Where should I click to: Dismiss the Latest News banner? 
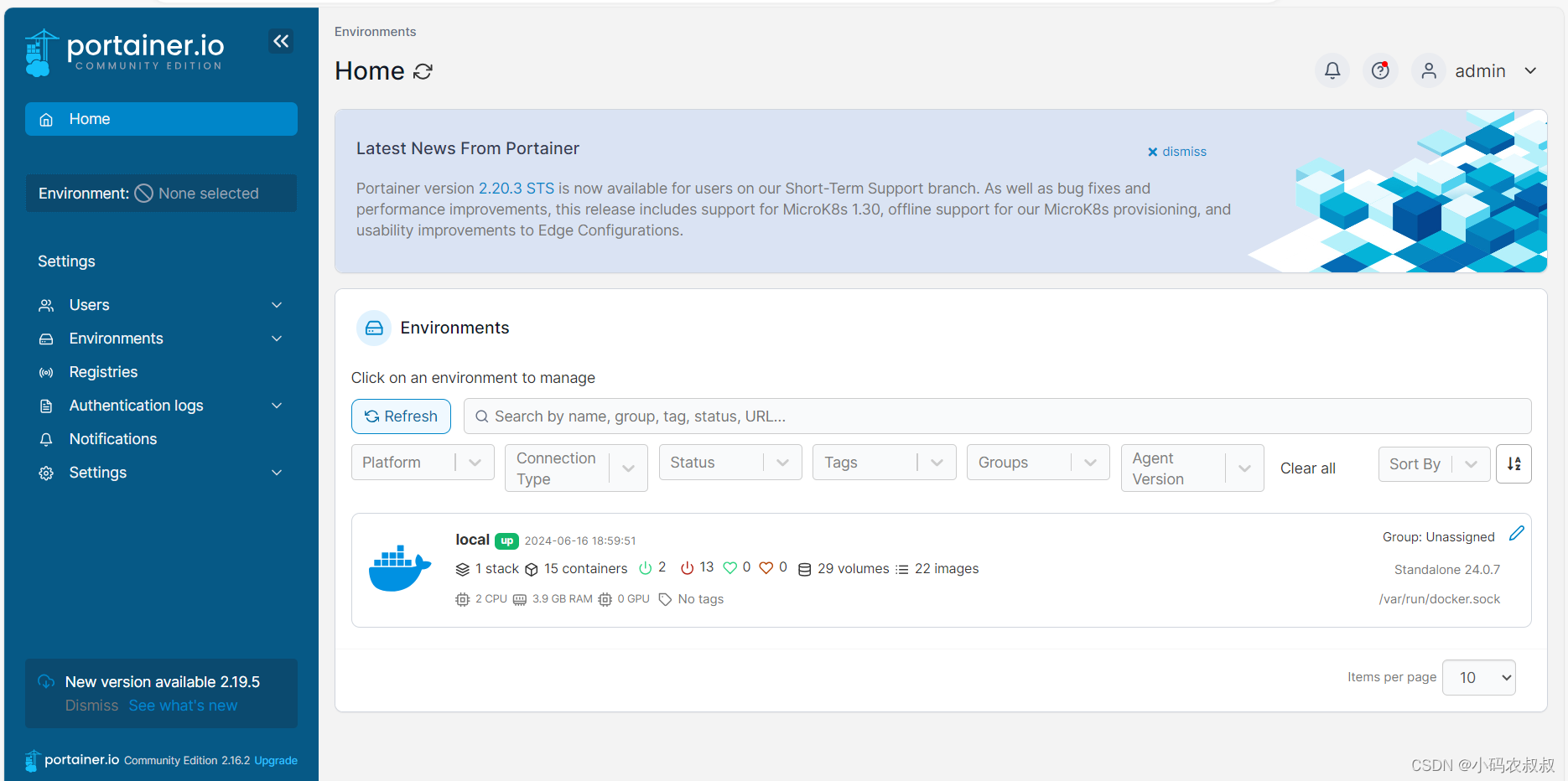1177,152
